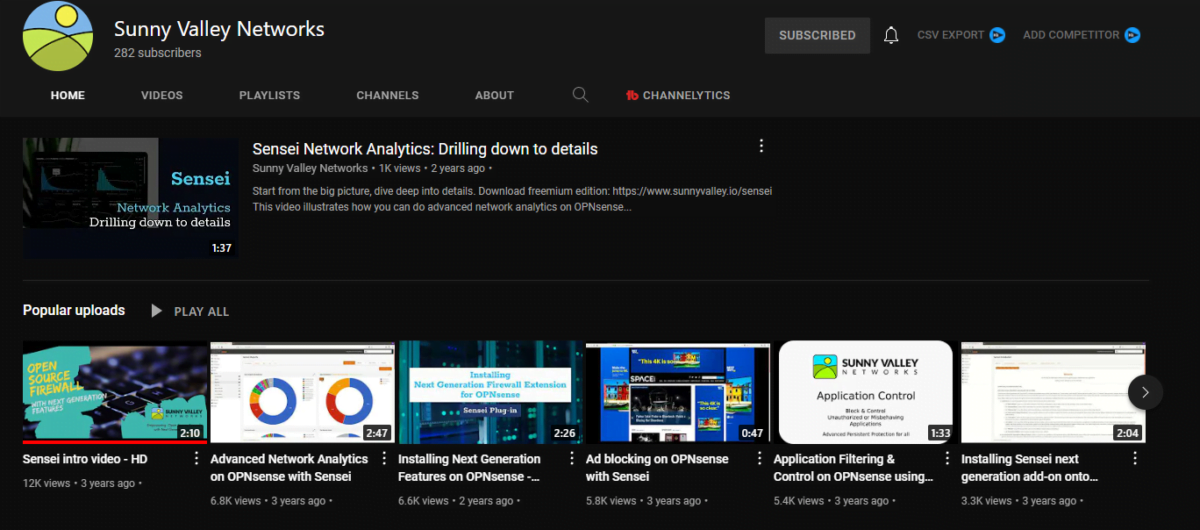Open channel search magnifier icon

580,95
